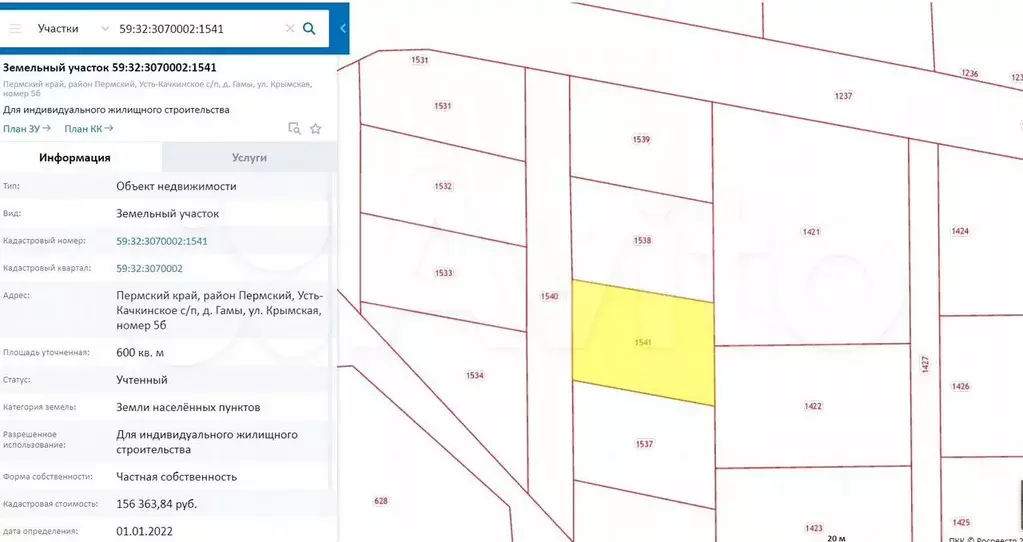Screen dimensions: 1023x542
Task: Open the План ЗУ link
Action: 27,128
